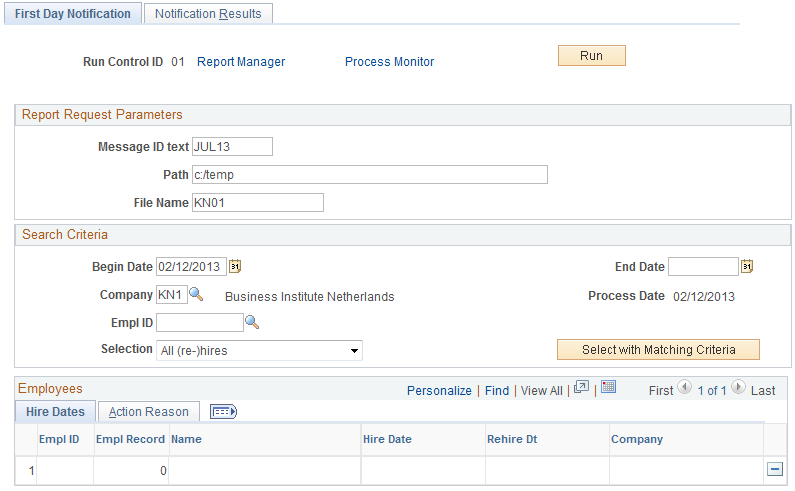Delete row 1 with the minus icon

[x=775, y=469]
